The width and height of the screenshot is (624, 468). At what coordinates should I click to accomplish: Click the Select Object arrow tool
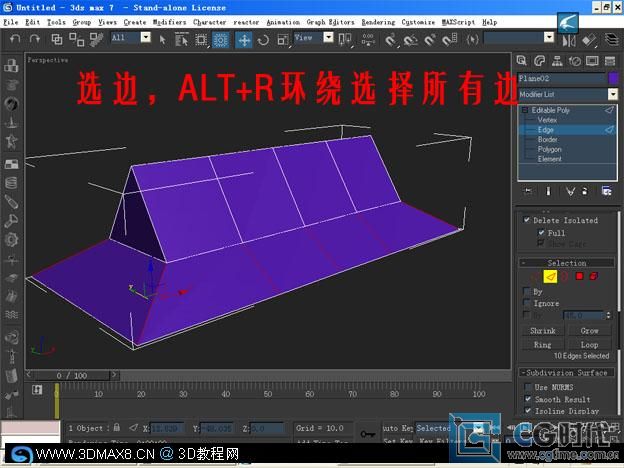click(163, 39)
